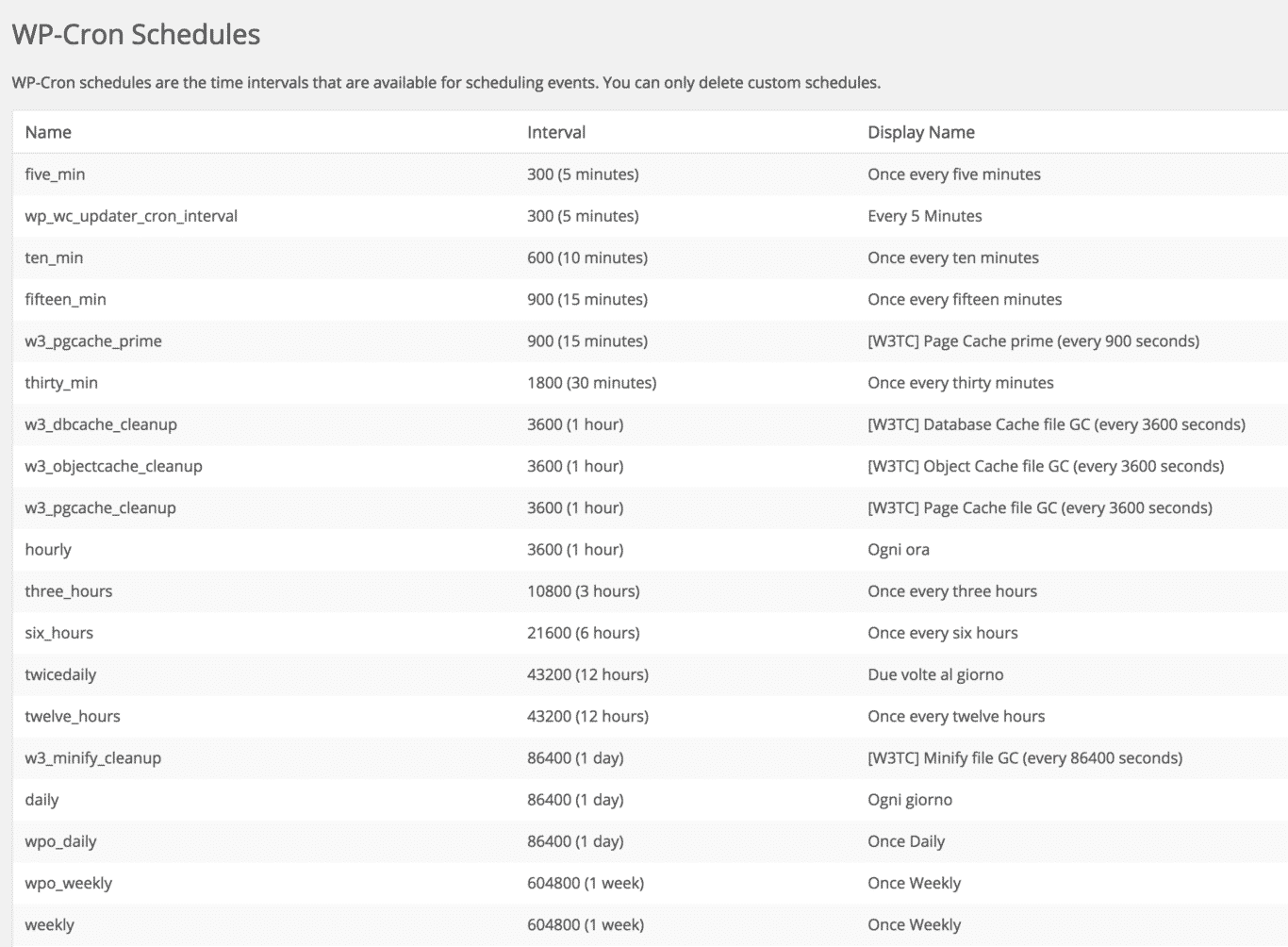
Task: Select the w3_dbcache_cleanup schedule name
Action: pos(101,424)
